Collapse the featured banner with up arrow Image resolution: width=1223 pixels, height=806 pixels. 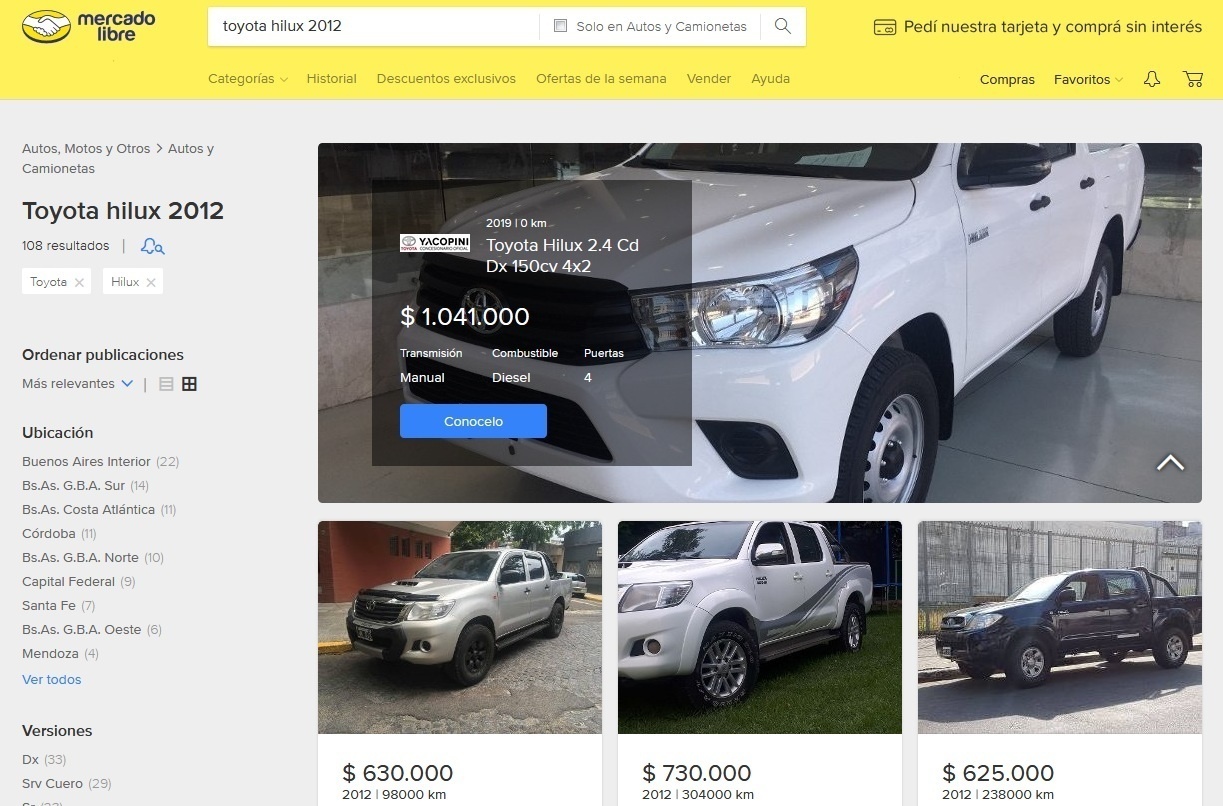(1170, 462)
